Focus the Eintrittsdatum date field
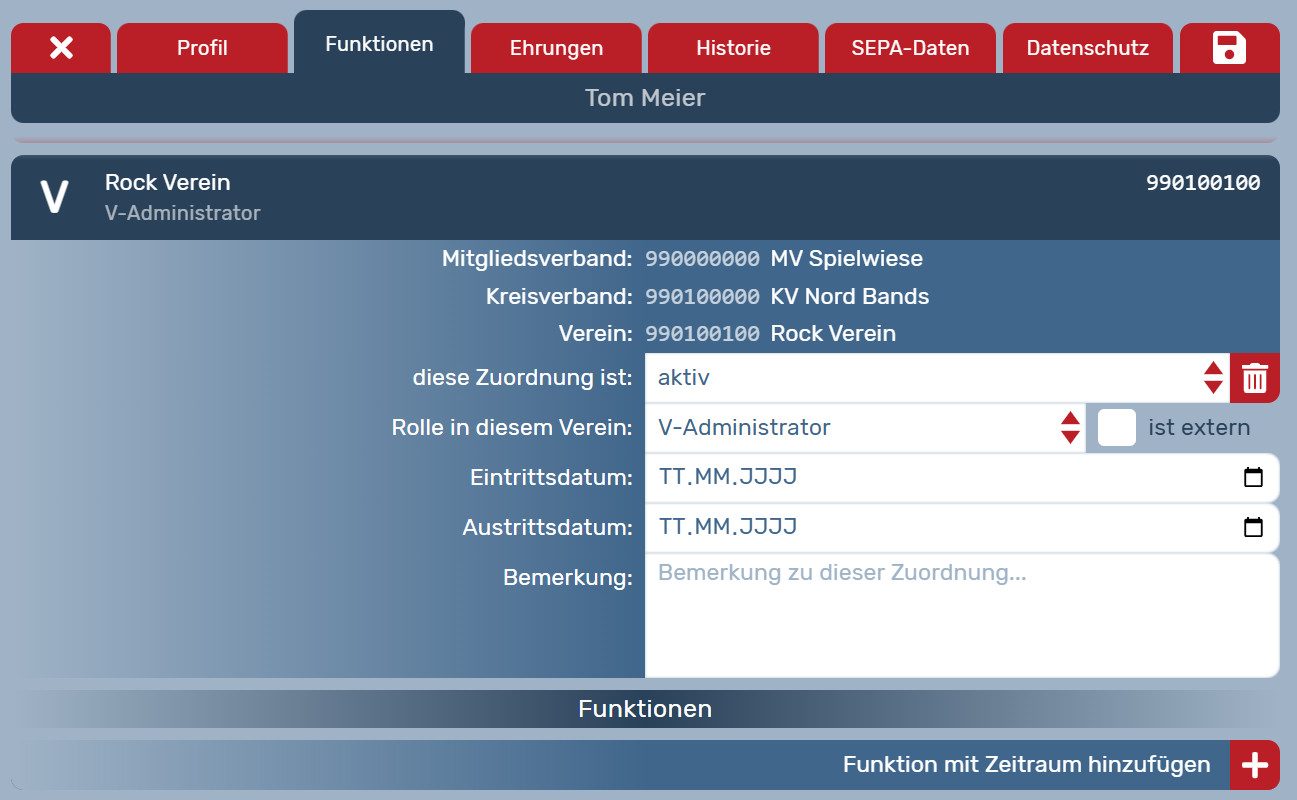Viewport: 1297px width, 800px height. pos(940,478)
